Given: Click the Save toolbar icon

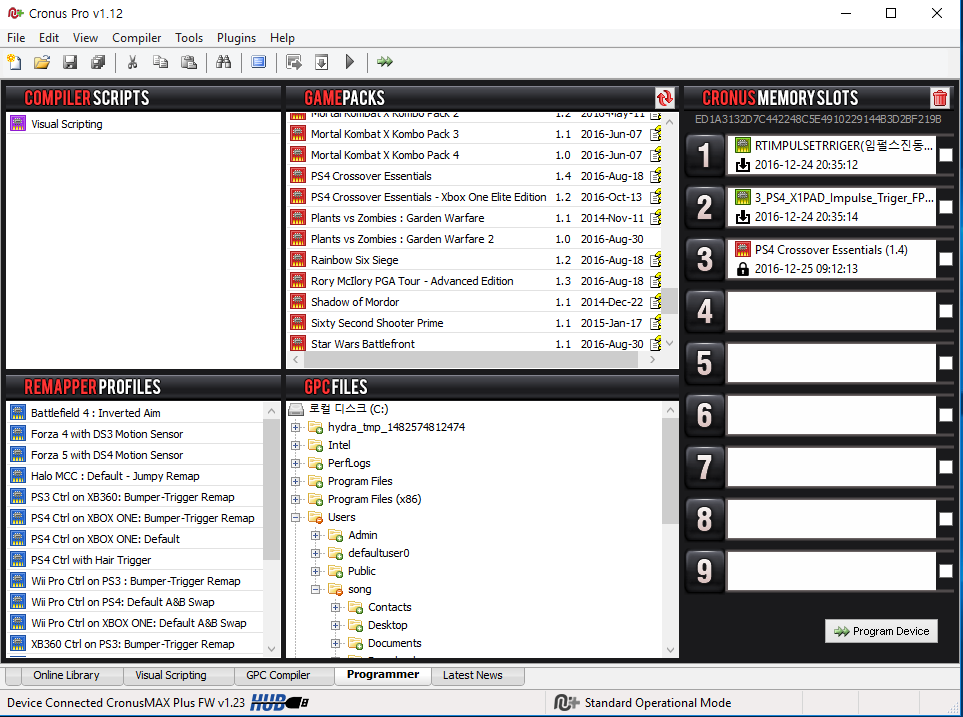Looking at the screenshot, I should [x=70, y=62].
